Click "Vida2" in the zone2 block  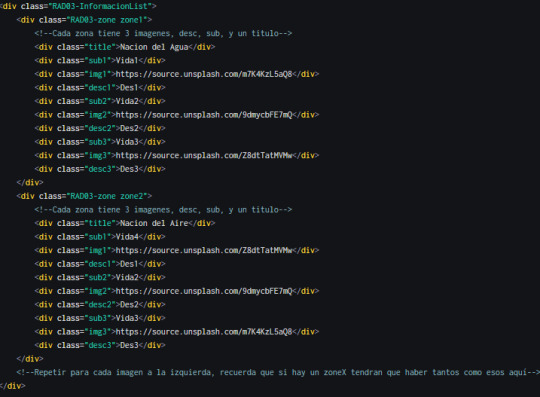coord(127,278)
